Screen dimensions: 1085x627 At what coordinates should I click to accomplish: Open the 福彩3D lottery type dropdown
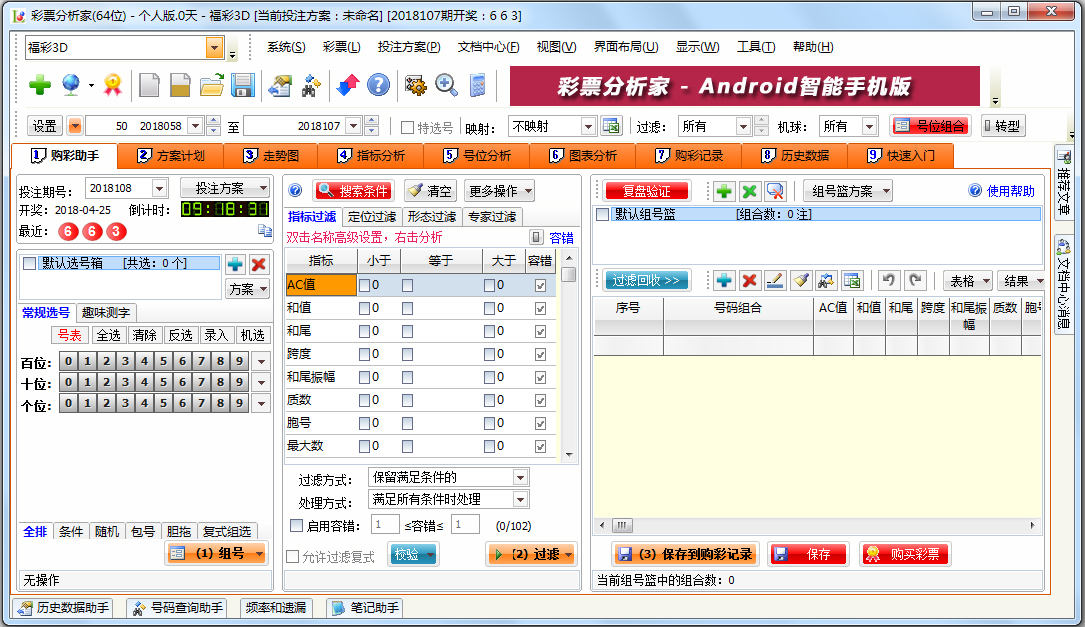coord(215,48)
